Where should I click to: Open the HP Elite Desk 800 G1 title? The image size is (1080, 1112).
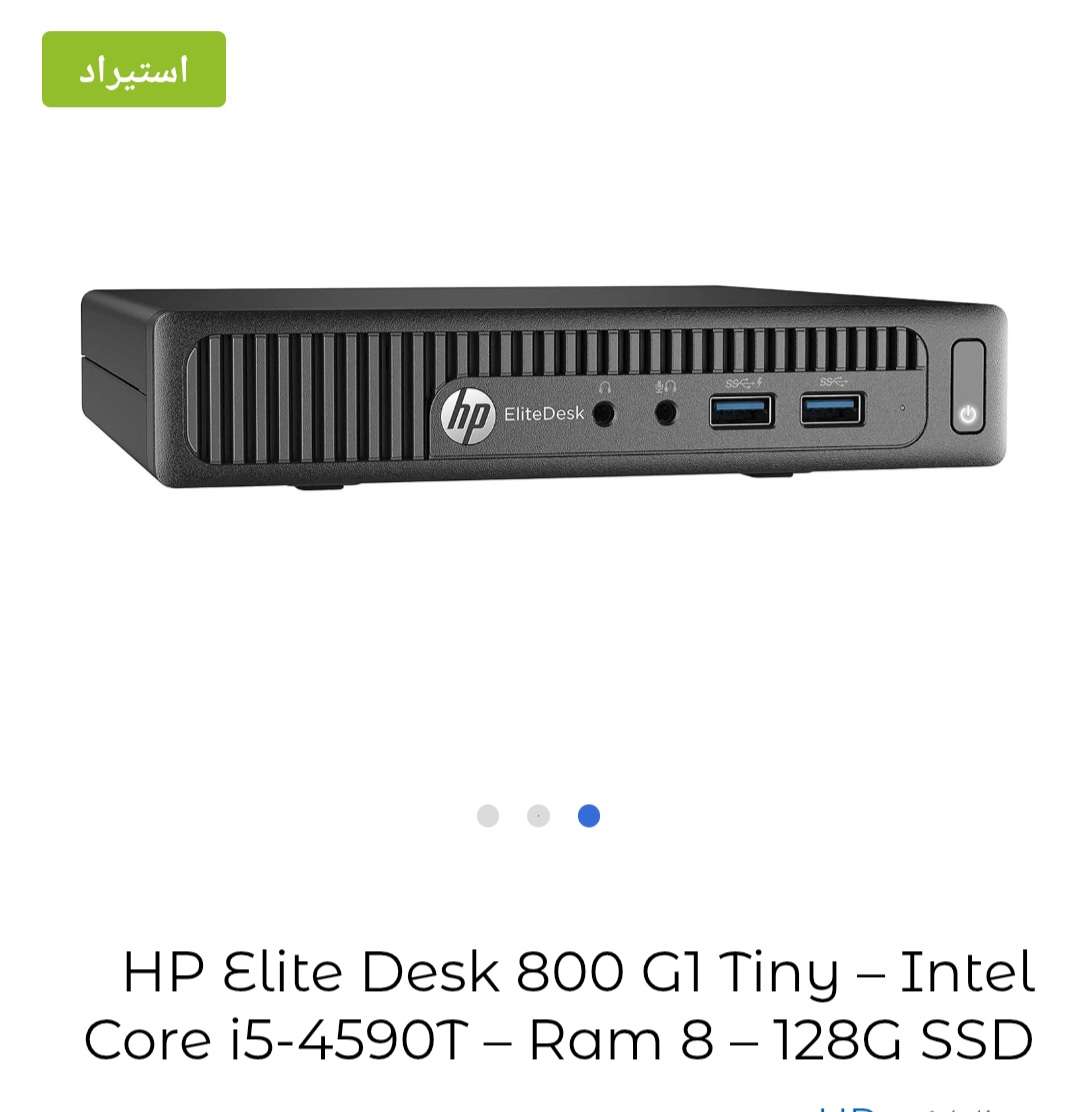pos(559,1005)
